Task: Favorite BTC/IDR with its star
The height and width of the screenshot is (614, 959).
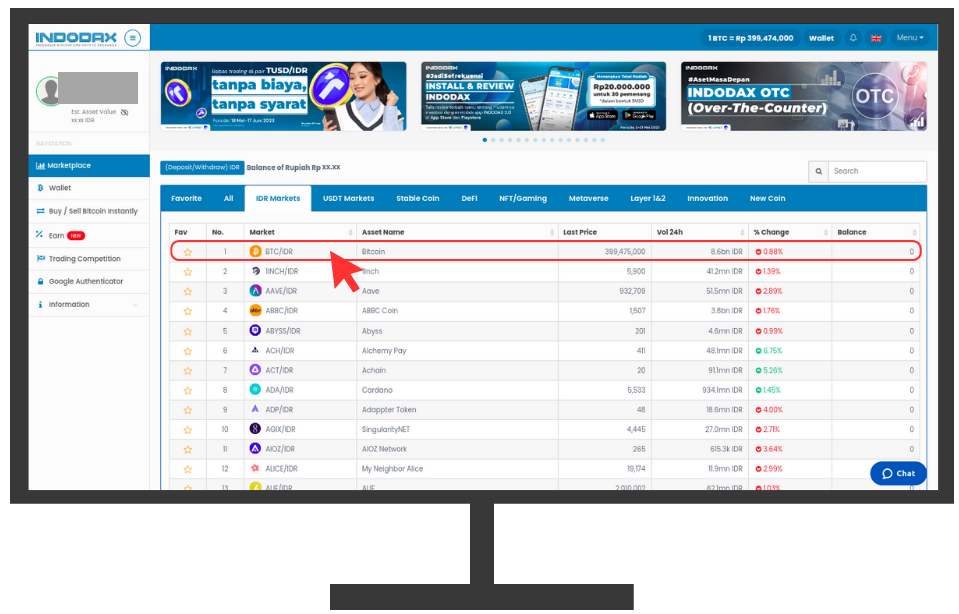Action: click(188, 252)
